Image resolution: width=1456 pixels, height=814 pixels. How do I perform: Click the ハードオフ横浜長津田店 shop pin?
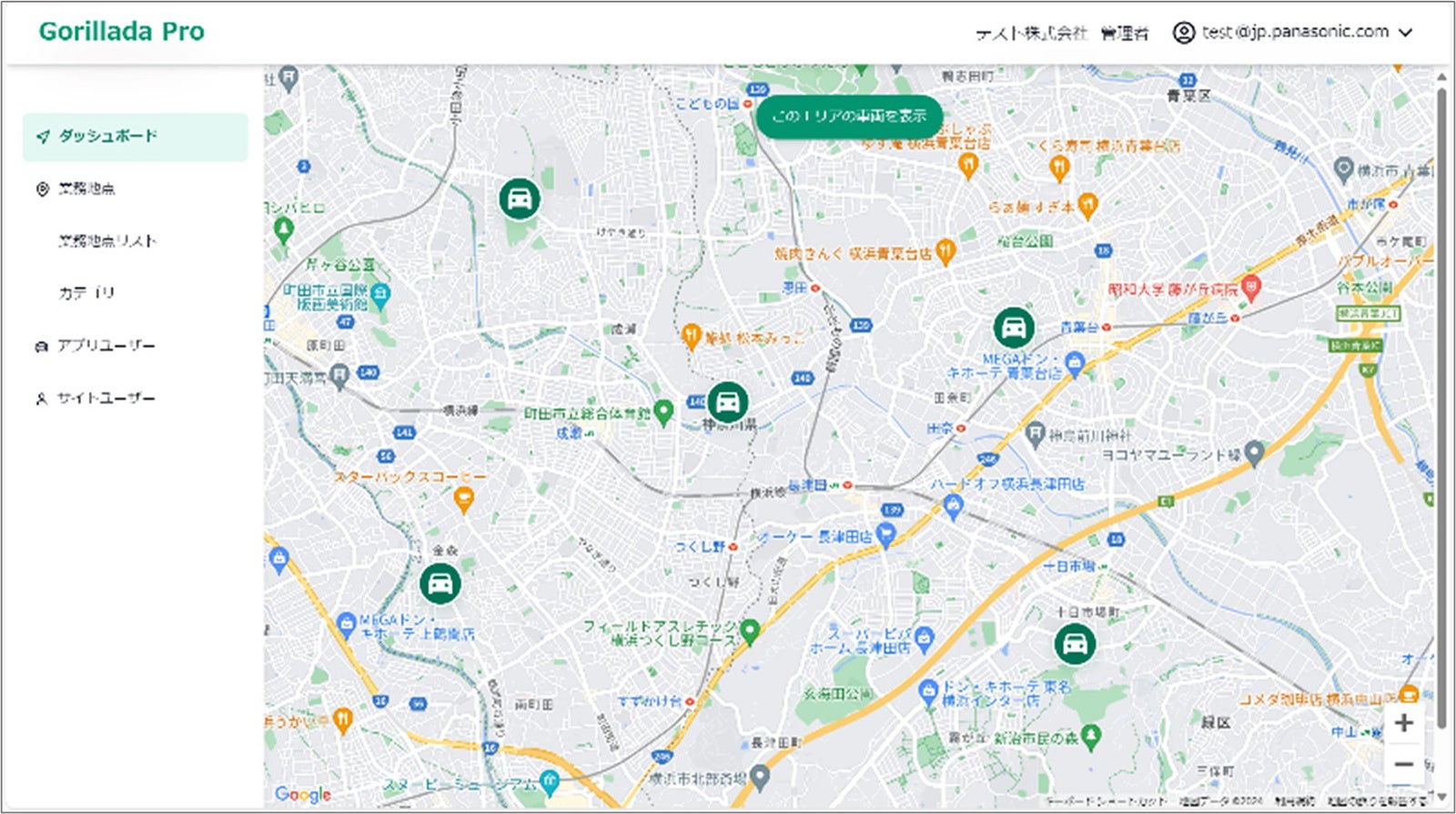(x=953, y=506)
